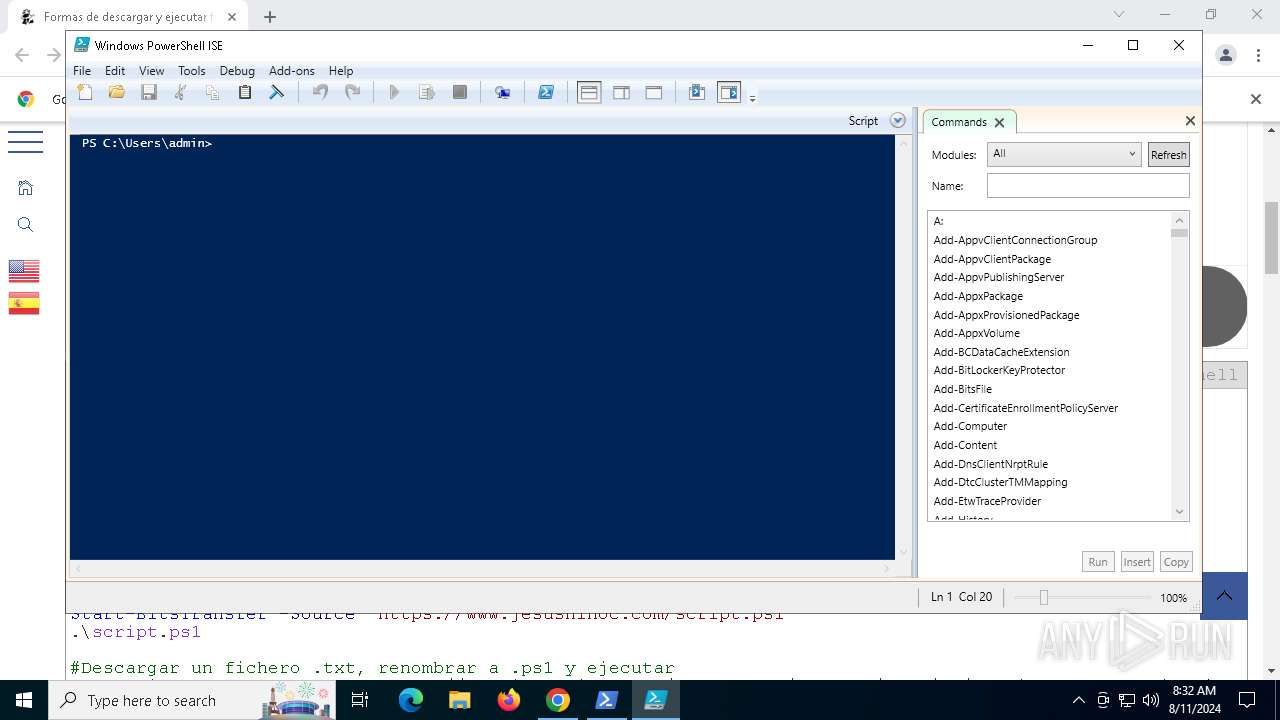Launch PowerShell.exe from the toolbar icon
This screenshot has width=1280, height=720.
(x=546, y=92)
